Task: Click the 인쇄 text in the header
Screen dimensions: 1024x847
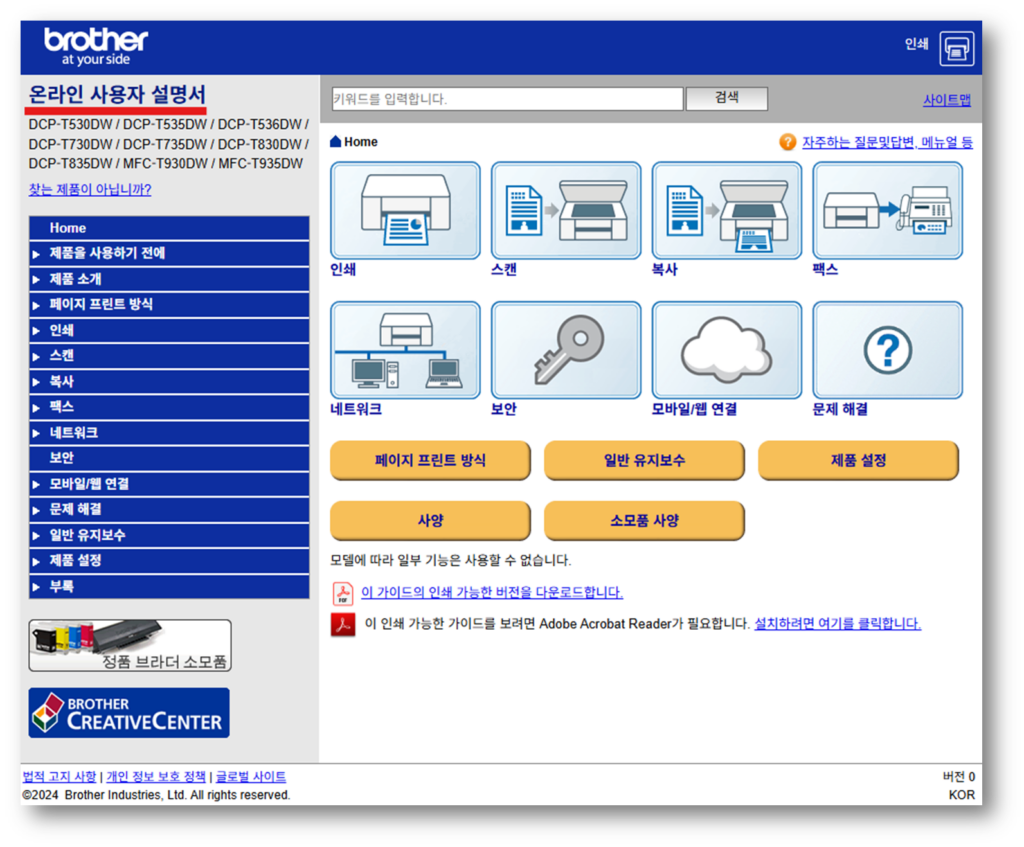Action: [917, 44]
